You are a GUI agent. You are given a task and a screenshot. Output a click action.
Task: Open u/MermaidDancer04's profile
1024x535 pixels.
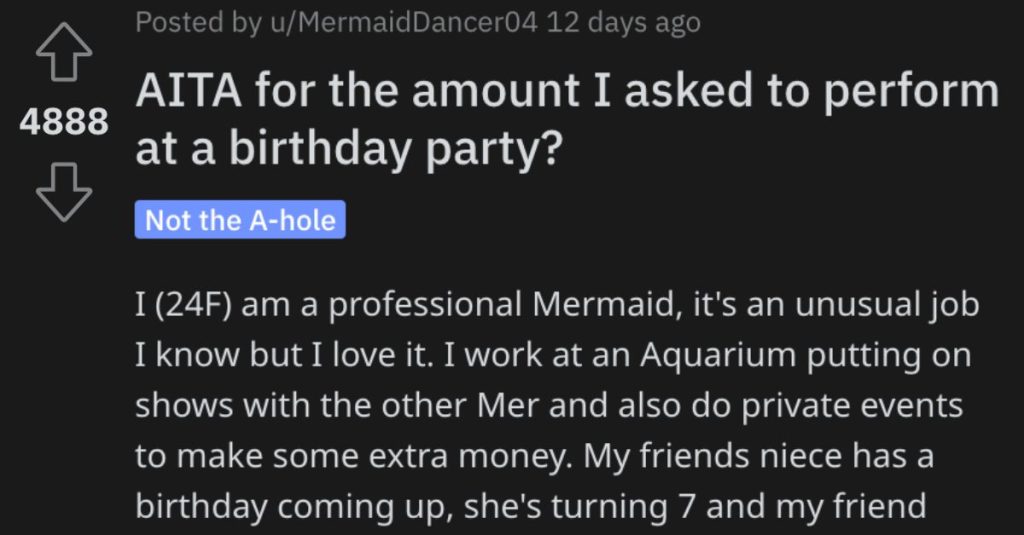[404, 22]
